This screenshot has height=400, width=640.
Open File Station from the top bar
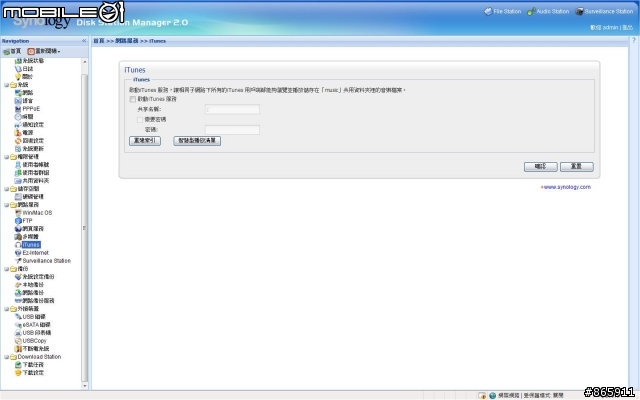click(502, 11)
